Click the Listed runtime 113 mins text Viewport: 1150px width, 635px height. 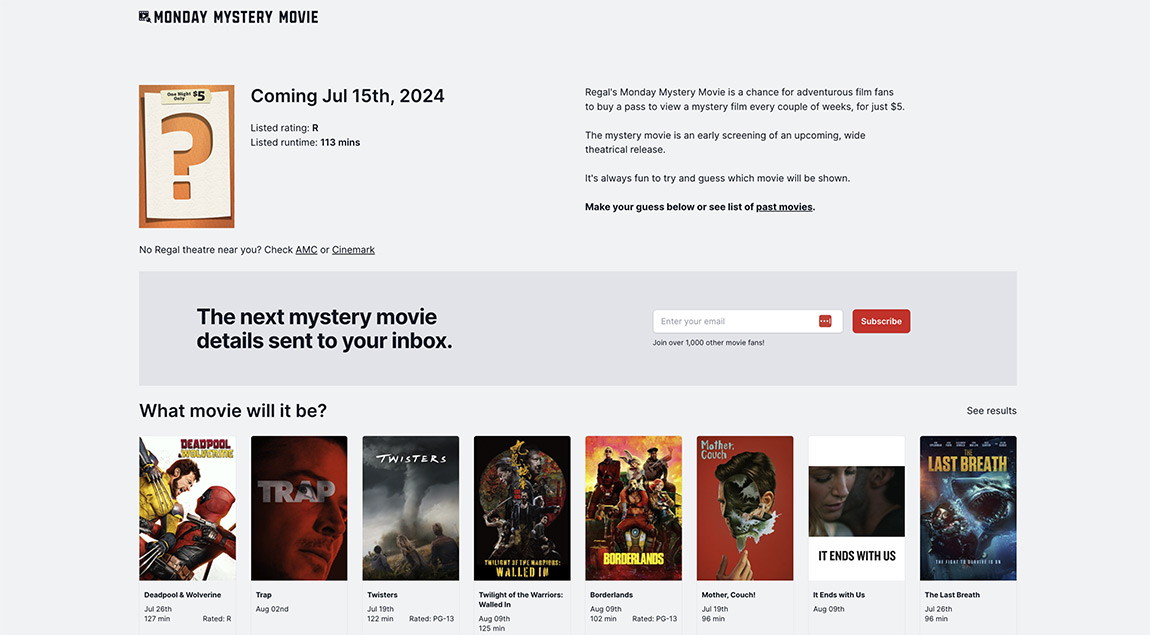coord(305,142)
